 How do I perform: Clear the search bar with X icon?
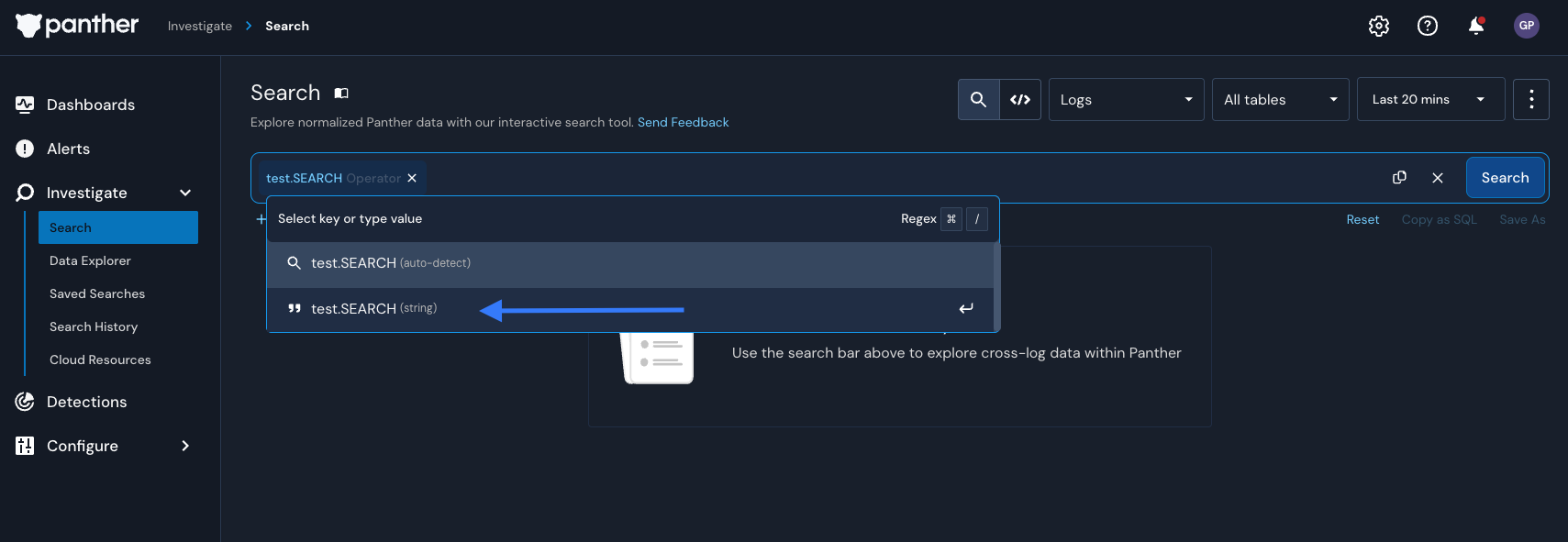pos(1438,178)
